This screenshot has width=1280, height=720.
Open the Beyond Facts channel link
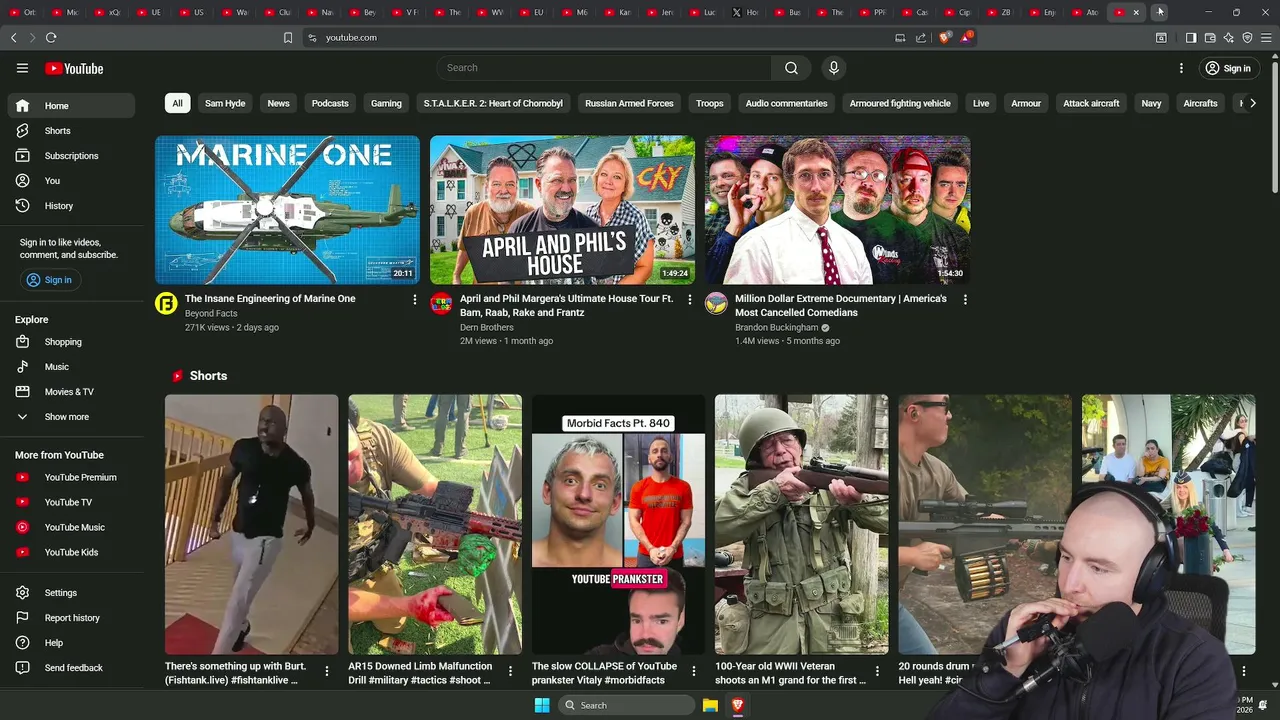[211, 314]
